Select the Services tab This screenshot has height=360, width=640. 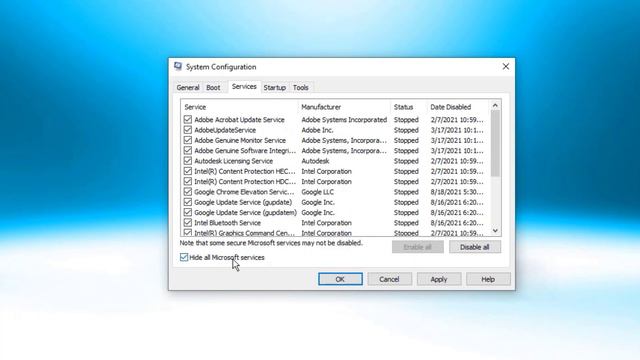(244, 87)
